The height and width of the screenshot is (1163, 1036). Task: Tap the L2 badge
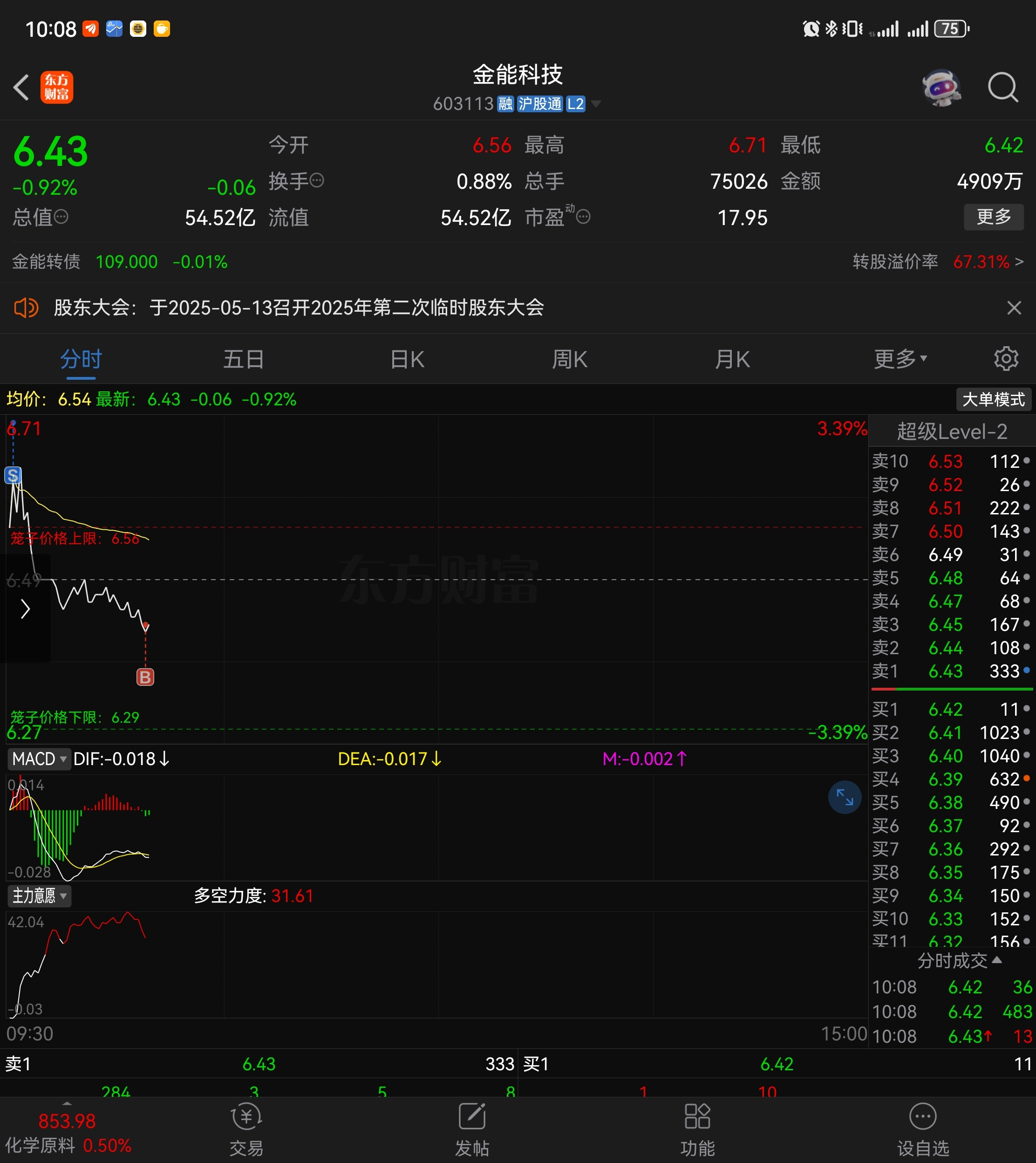[575, 103]
